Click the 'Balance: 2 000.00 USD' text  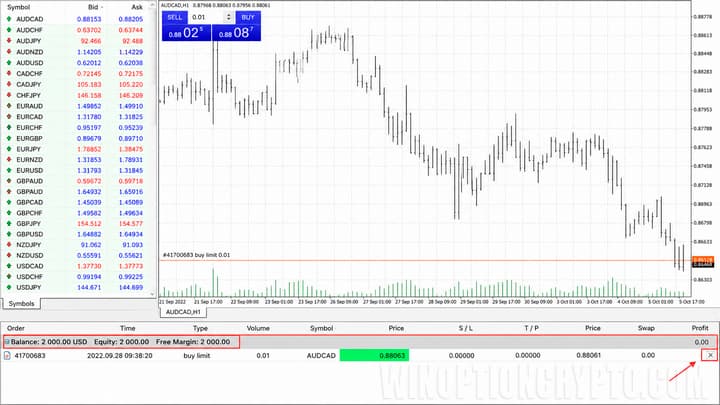pos(49,342)
